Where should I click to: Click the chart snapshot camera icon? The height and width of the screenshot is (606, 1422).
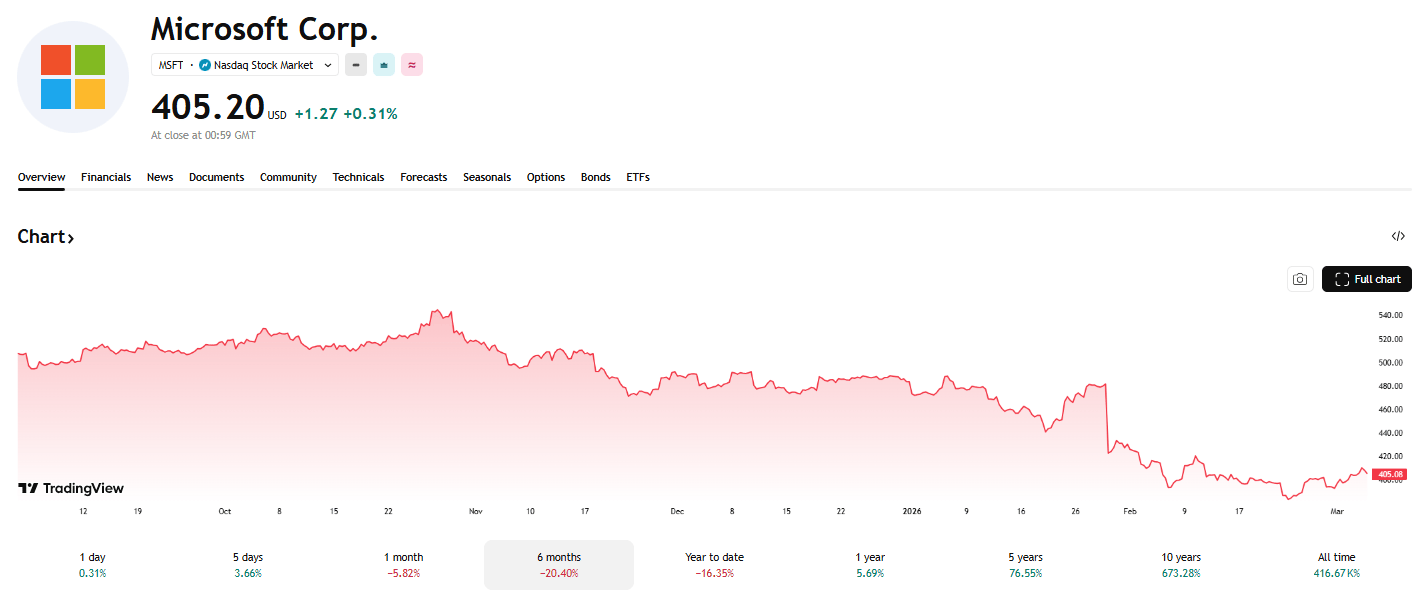coord(1299,280)
